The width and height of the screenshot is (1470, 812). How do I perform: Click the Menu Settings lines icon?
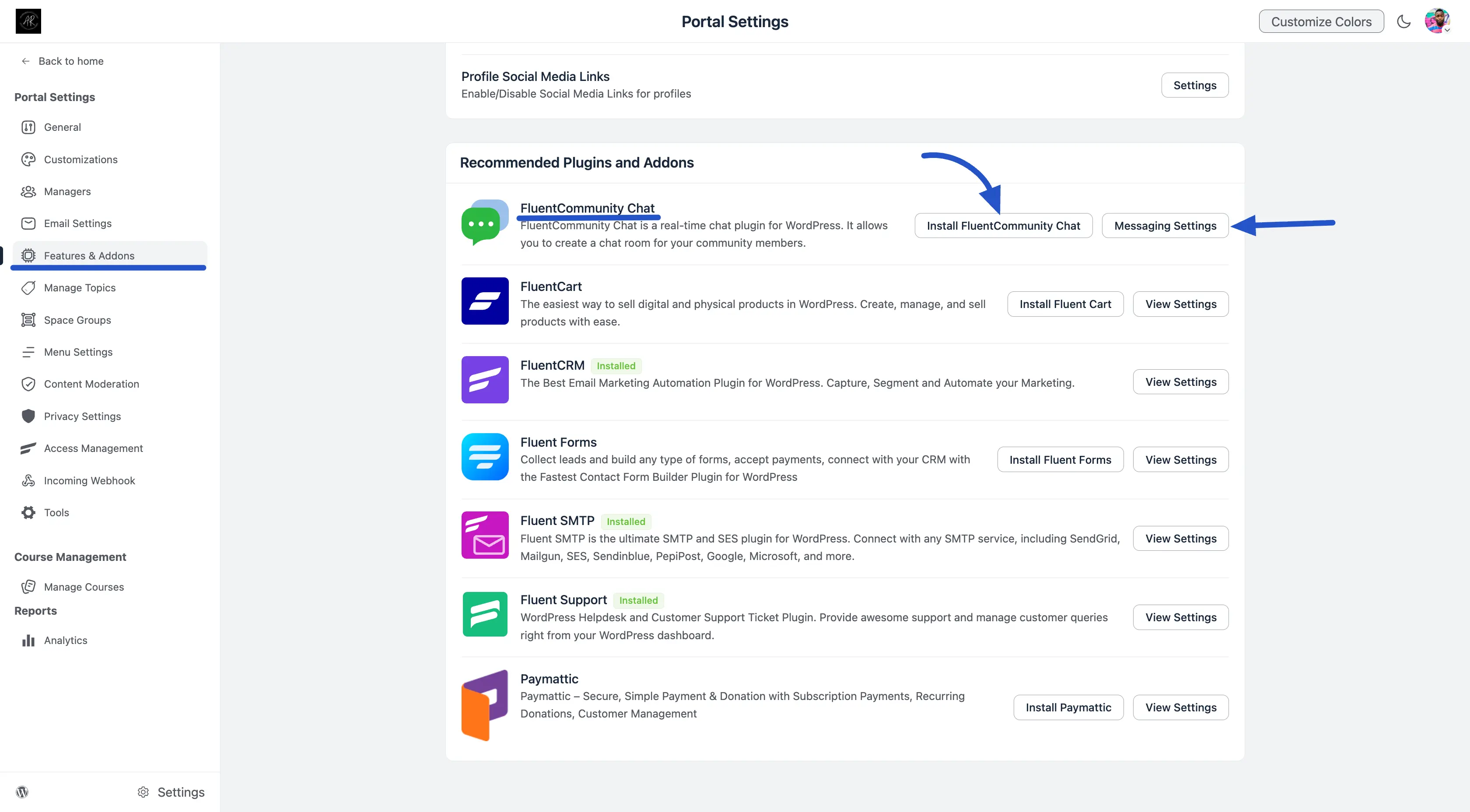point(28,352)
